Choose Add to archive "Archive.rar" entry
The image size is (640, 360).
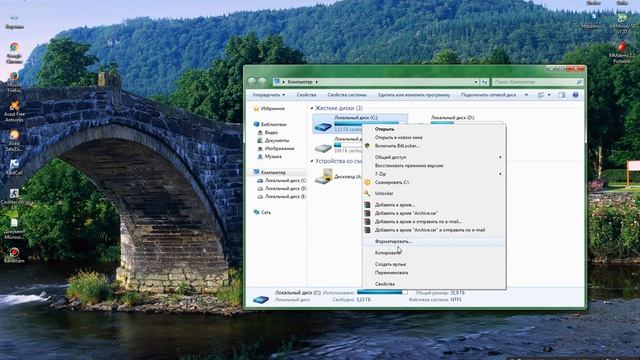434,213
